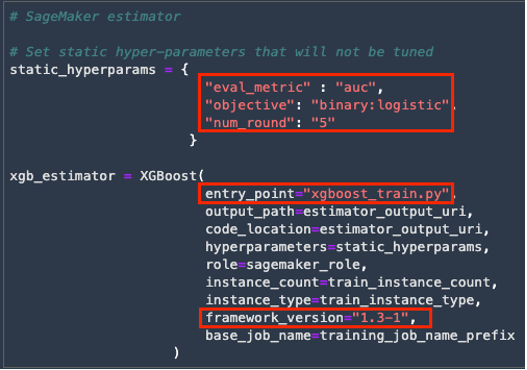Click the '# SageMaker estimator' comment line
This screenshot has height=370, width=527.
(x=95, y=16)
